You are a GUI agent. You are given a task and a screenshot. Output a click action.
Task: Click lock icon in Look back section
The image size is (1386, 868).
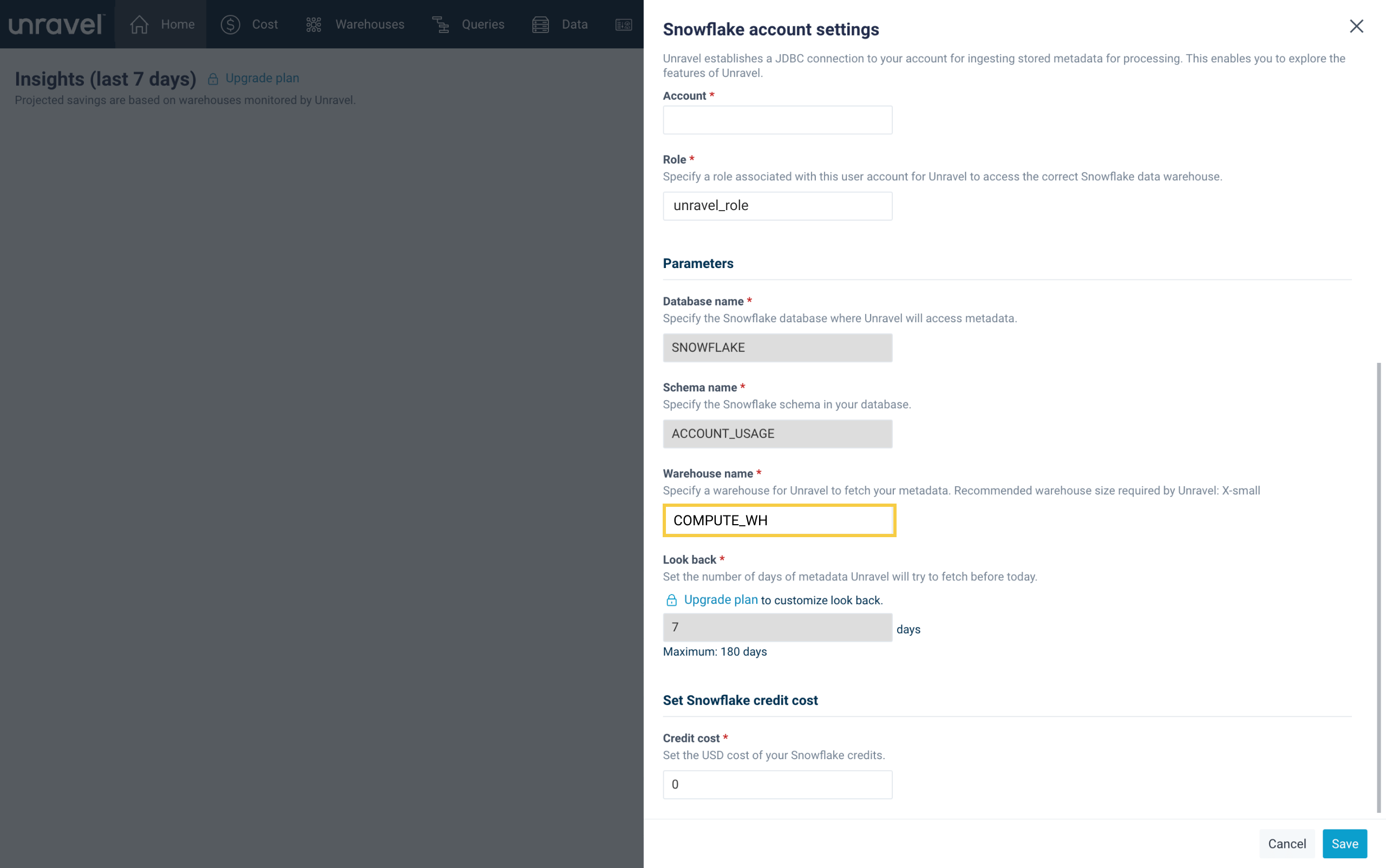pyautogui.click(x=671, y=601)
